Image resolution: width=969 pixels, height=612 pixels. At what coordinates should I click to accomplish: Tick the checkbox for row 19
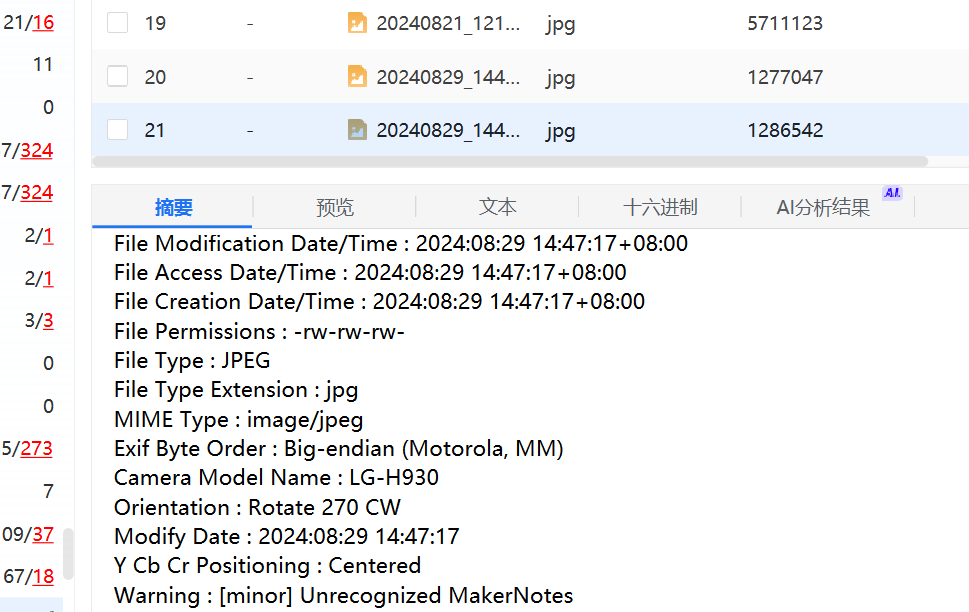117,23
